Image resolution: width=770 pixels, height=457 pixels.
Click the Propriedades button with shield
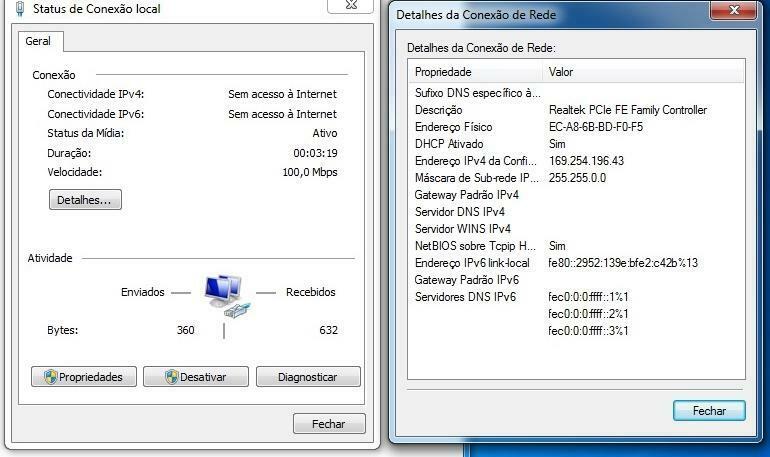coord(84,377)
